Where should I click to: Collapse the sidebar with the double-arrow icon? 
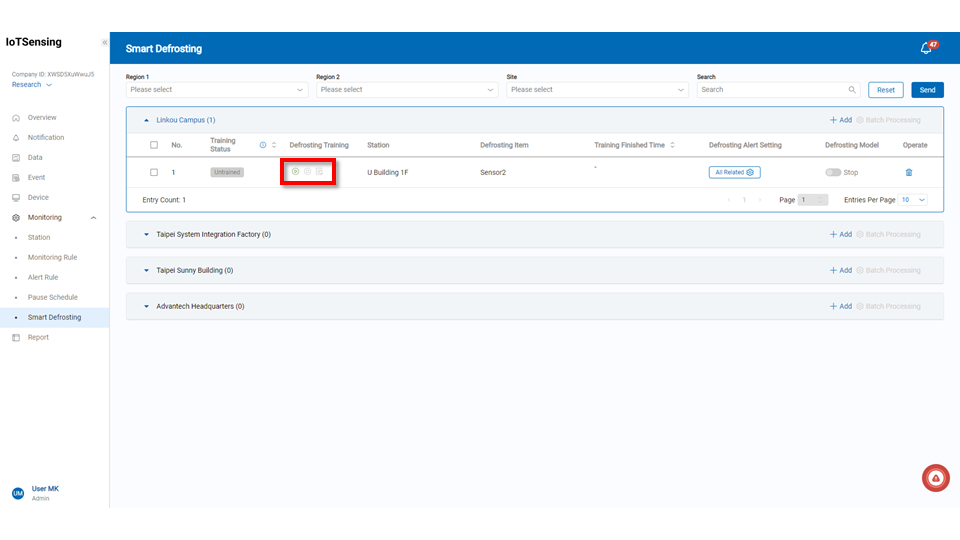[104, 43]
